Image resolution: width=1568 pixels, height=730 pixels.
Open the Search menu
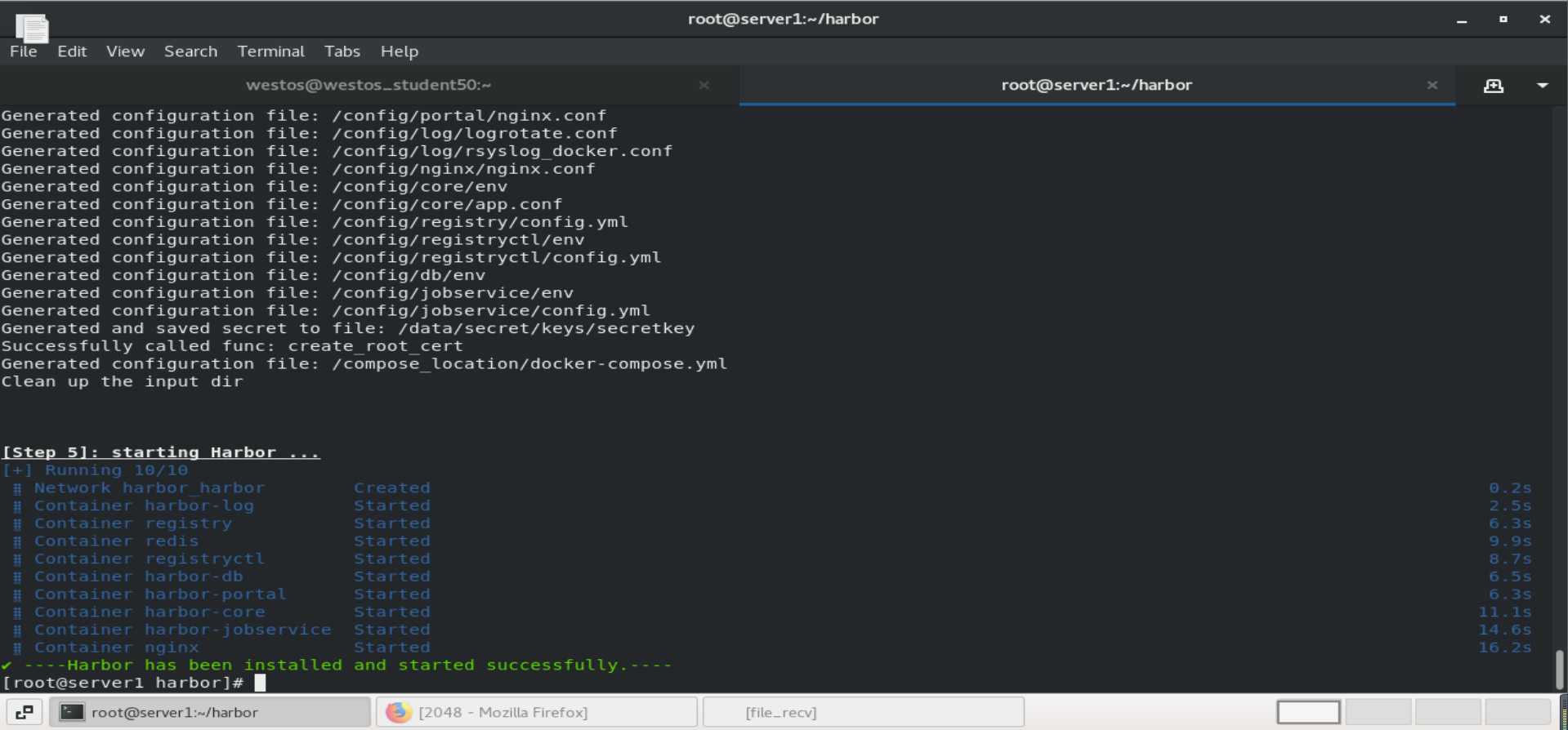coord(190,51)
